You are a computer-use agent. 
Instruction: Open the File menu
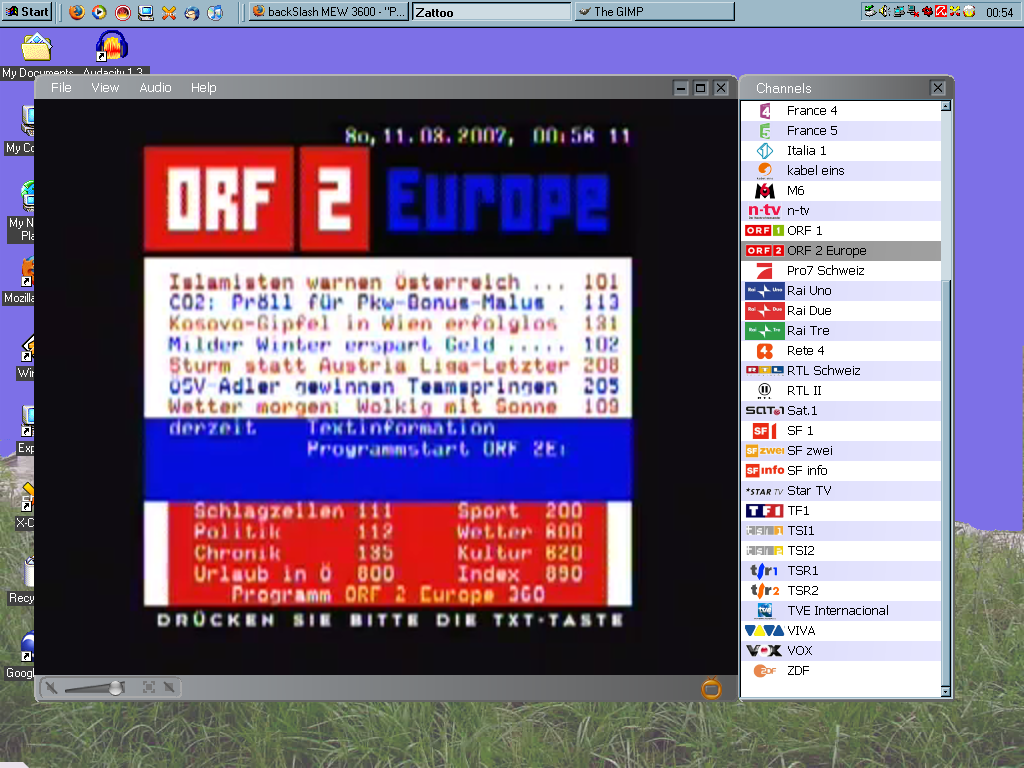tap(61, 88)
